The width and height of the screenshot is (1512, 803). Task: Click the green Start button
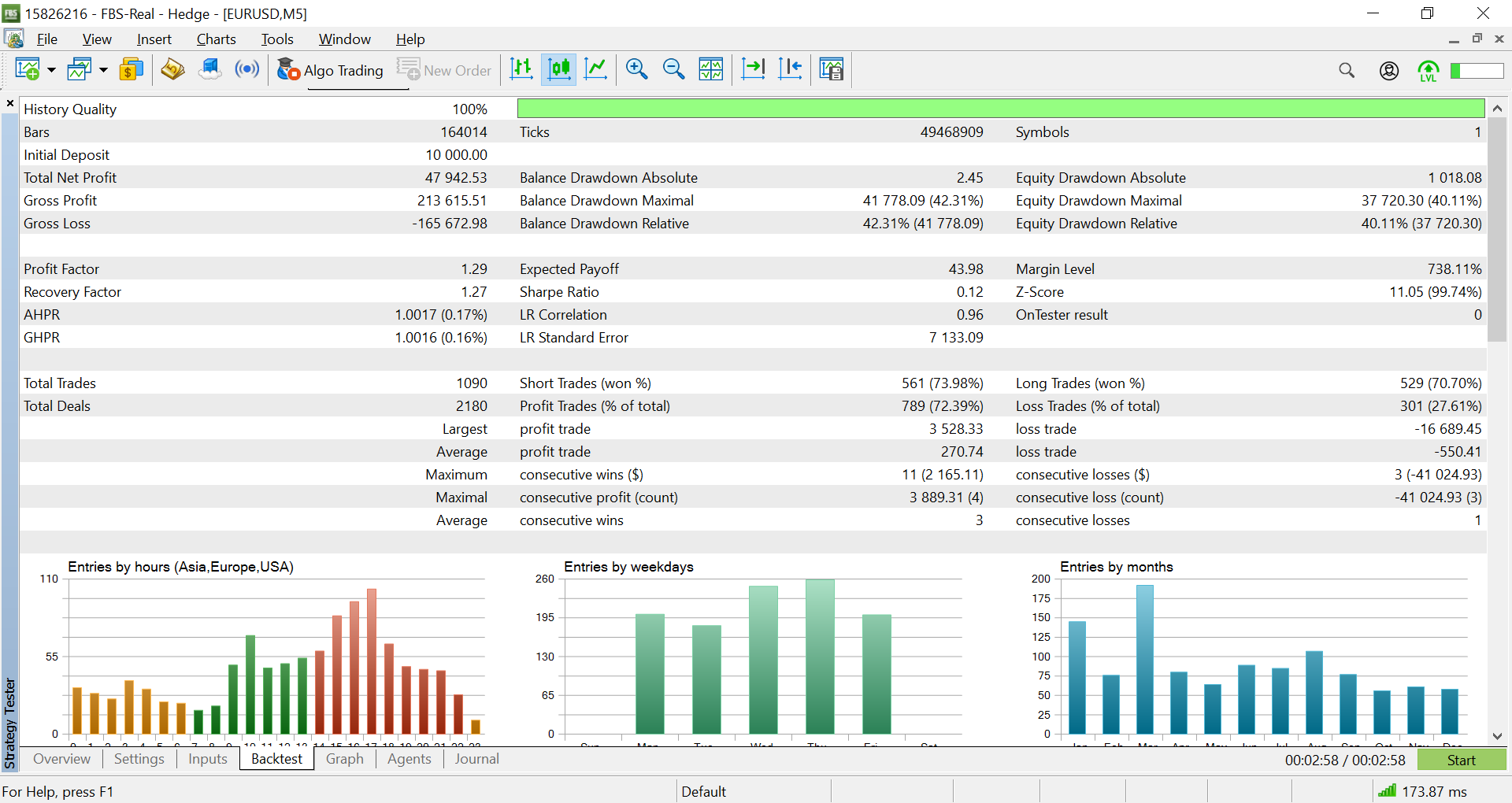click(1462, 760)
